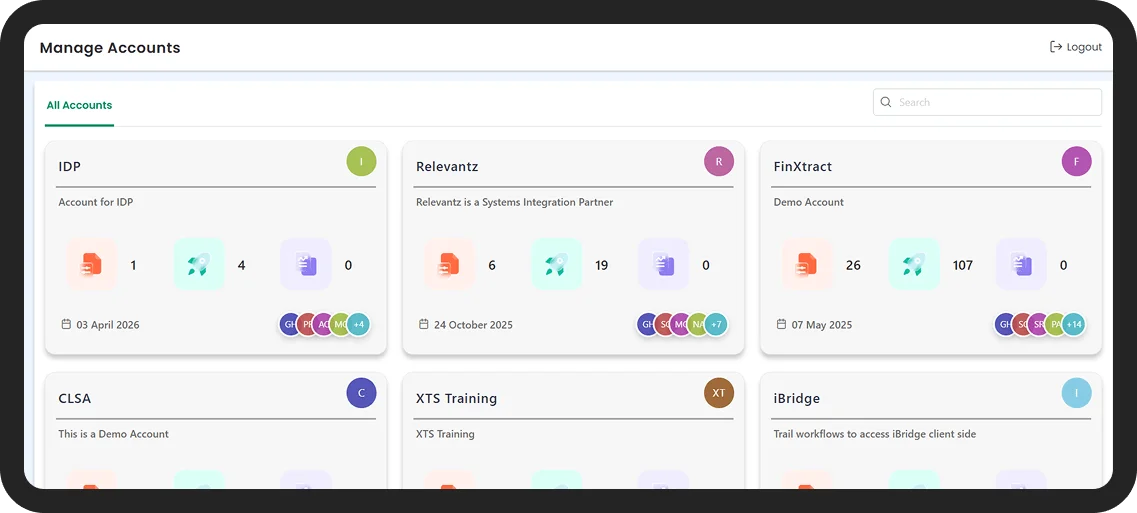Click the 07 May 2025 date

[822, 325]
